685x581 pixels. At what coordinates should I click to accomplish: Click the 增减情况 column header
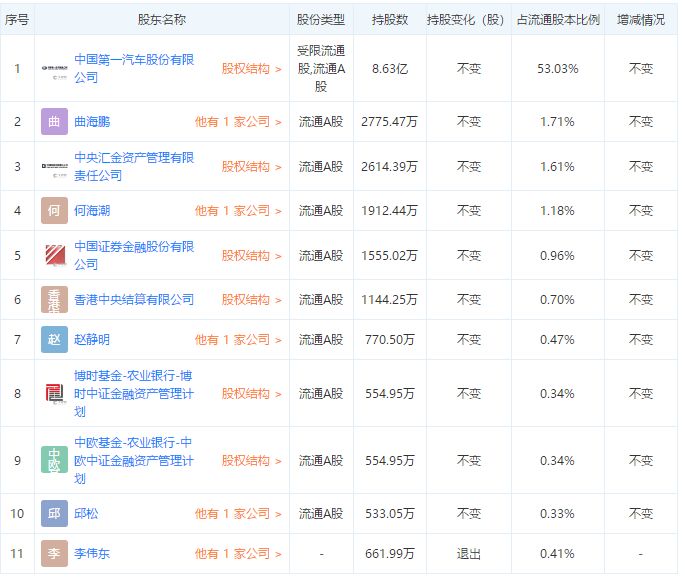(x=641, y=20)
